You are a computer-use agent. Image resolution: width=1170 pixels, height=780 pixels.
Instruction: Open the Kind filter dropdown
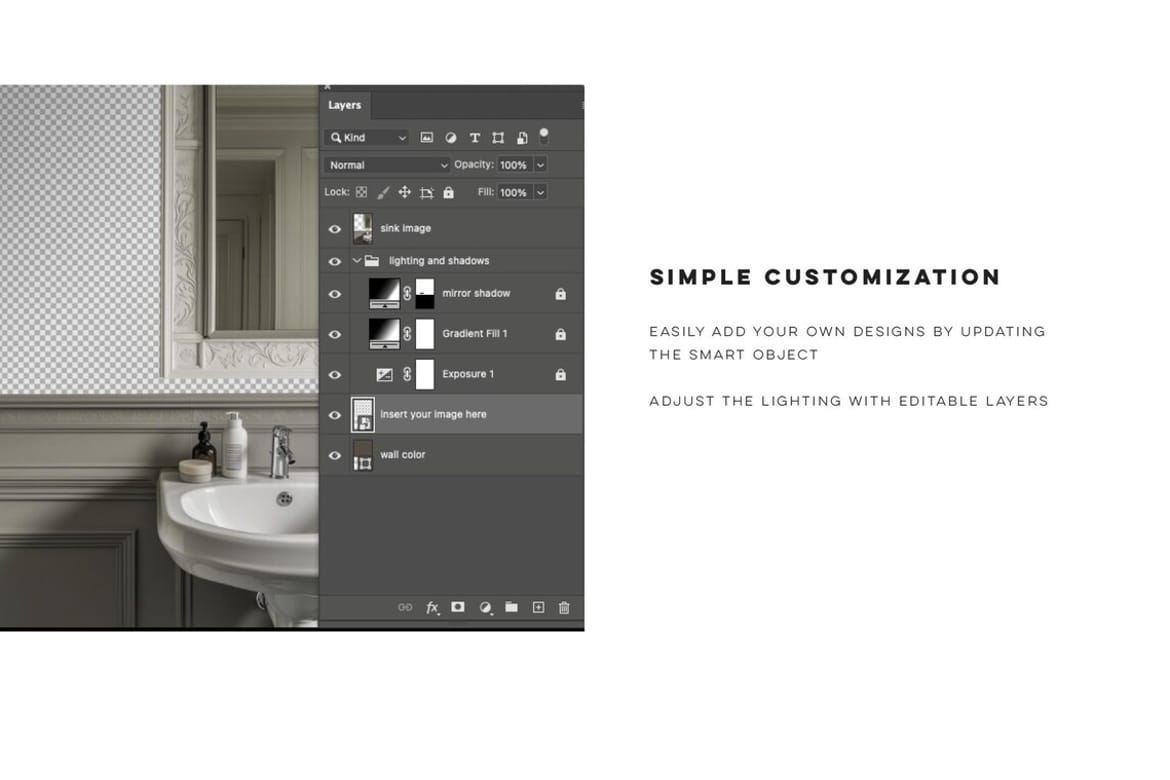tap(367, 137)
